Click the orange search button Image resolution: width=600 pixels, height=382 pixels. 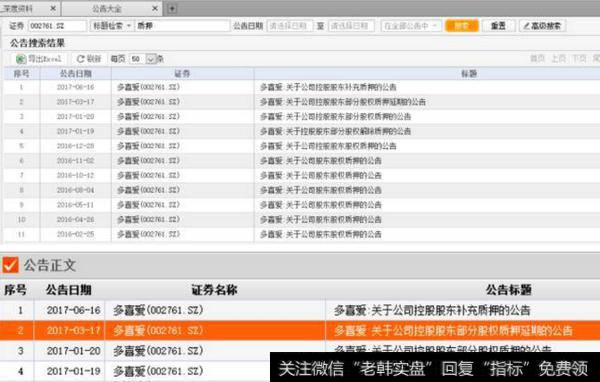[x=462, y=26]
